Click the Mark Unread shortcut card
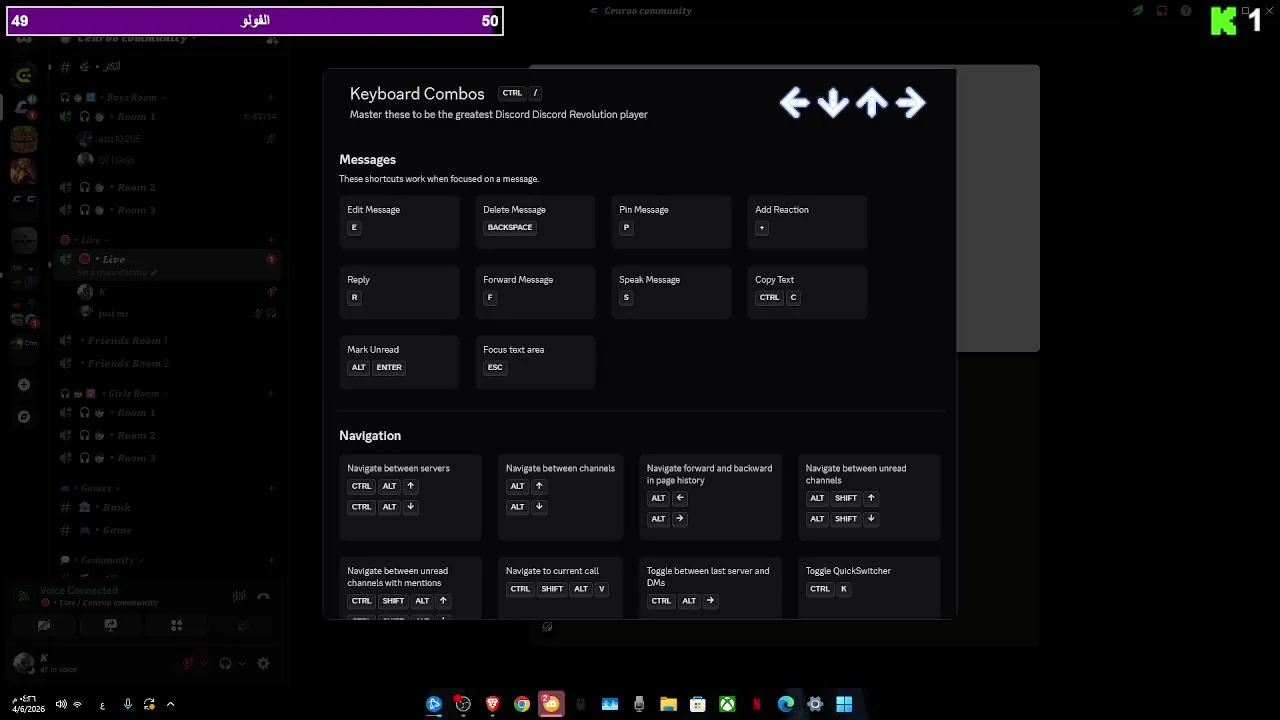Image resolution: width=1280 pixels, height=720 pixels. click(x=399, y=362)
